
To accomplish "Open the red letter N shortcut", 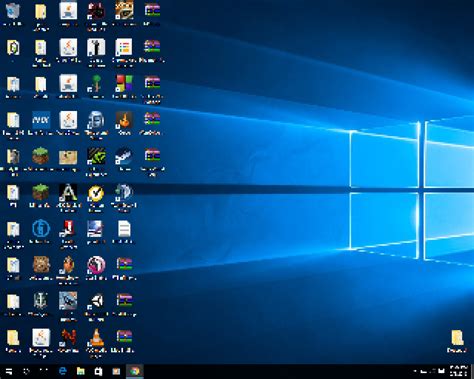I will click(68, 338).
